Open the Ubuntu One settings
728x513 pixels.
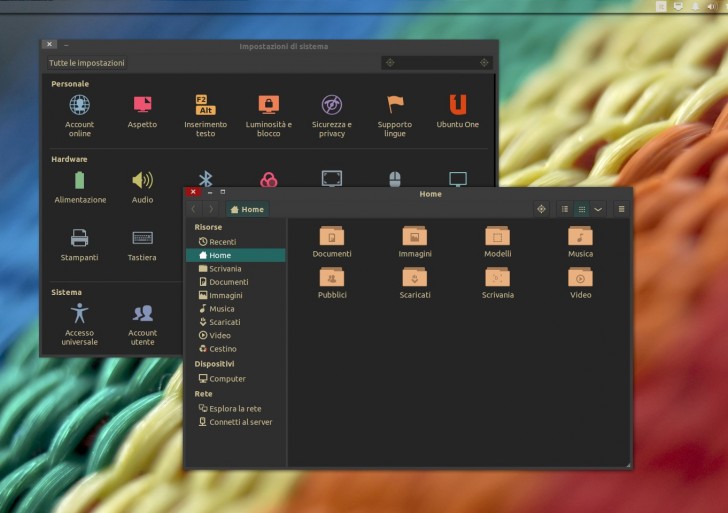457,105
